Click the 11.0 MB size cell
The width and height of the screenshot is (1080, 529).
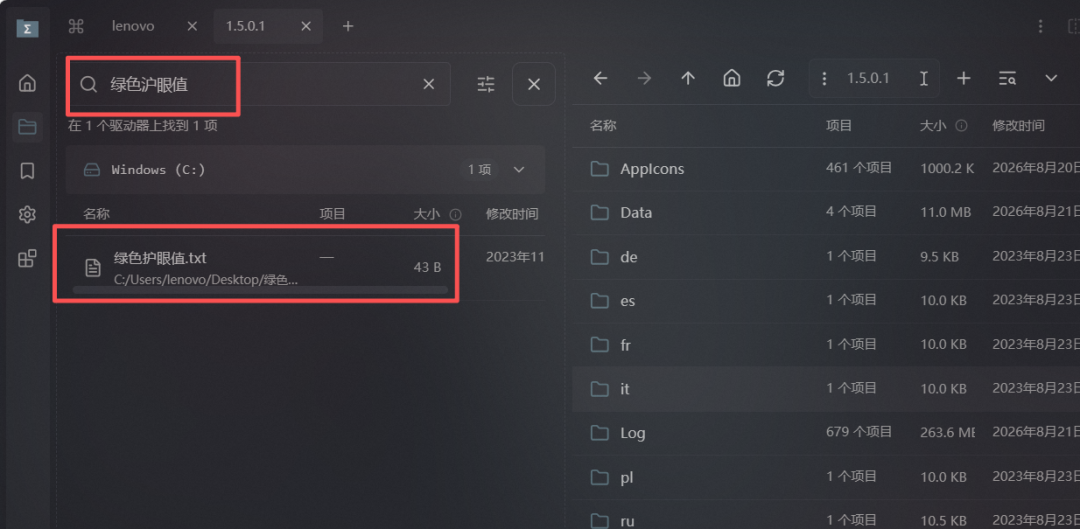(946, 213)
